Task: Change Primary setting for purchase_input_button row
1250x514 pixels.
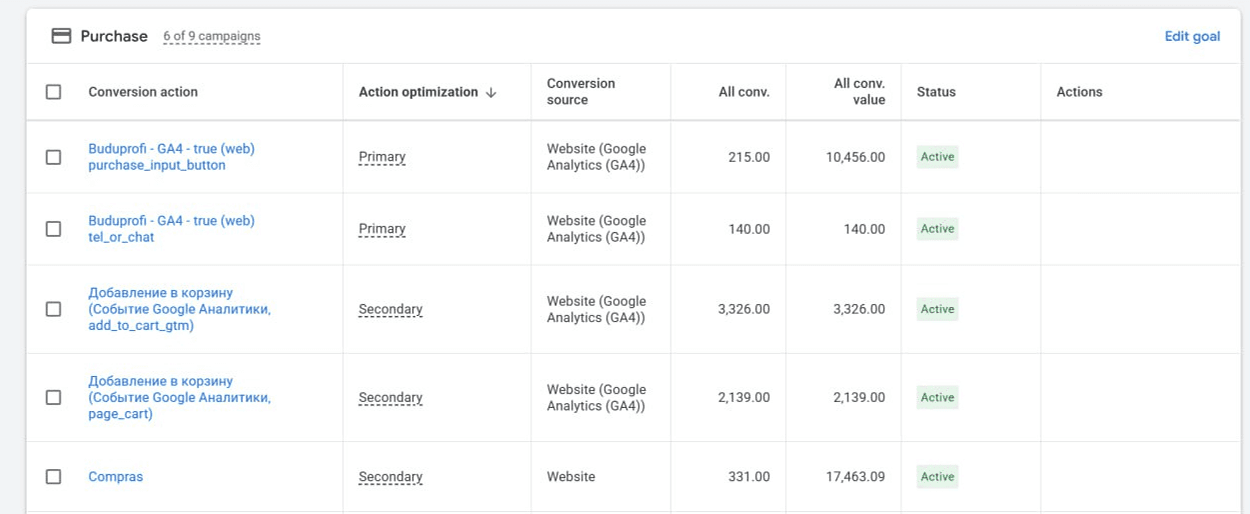Action: (x=382, y=157)
